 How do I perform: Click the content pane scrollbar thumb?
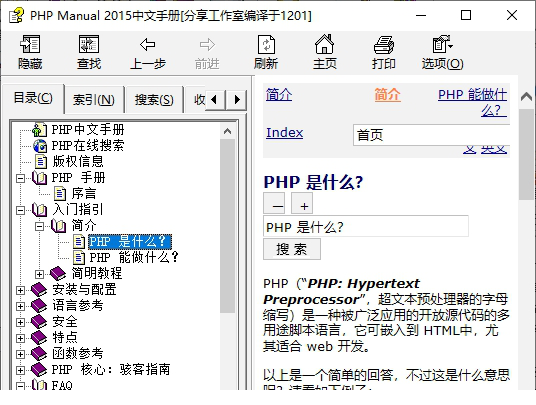pyautogui.click(x=526, y=154)
